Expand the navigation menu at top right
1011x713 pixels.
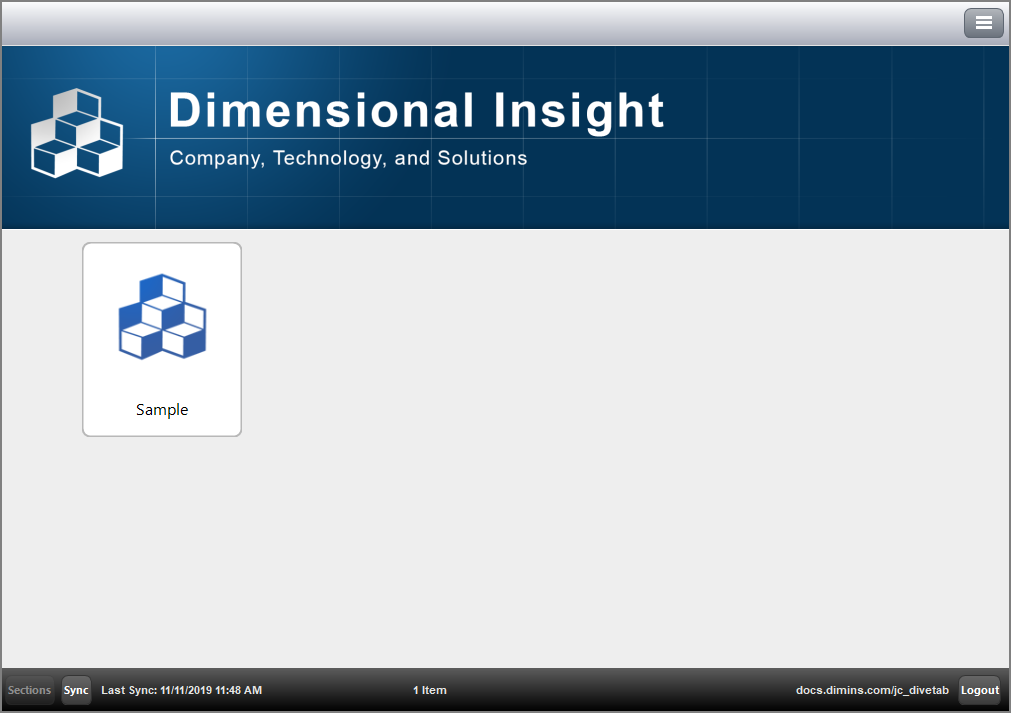(x=983, y=22)
